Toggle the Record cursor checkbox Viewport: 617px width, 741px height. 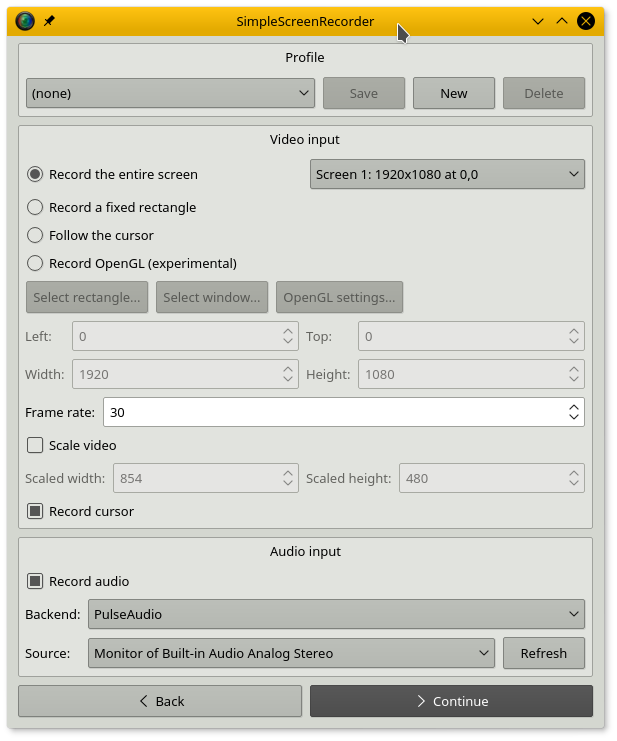35,512
